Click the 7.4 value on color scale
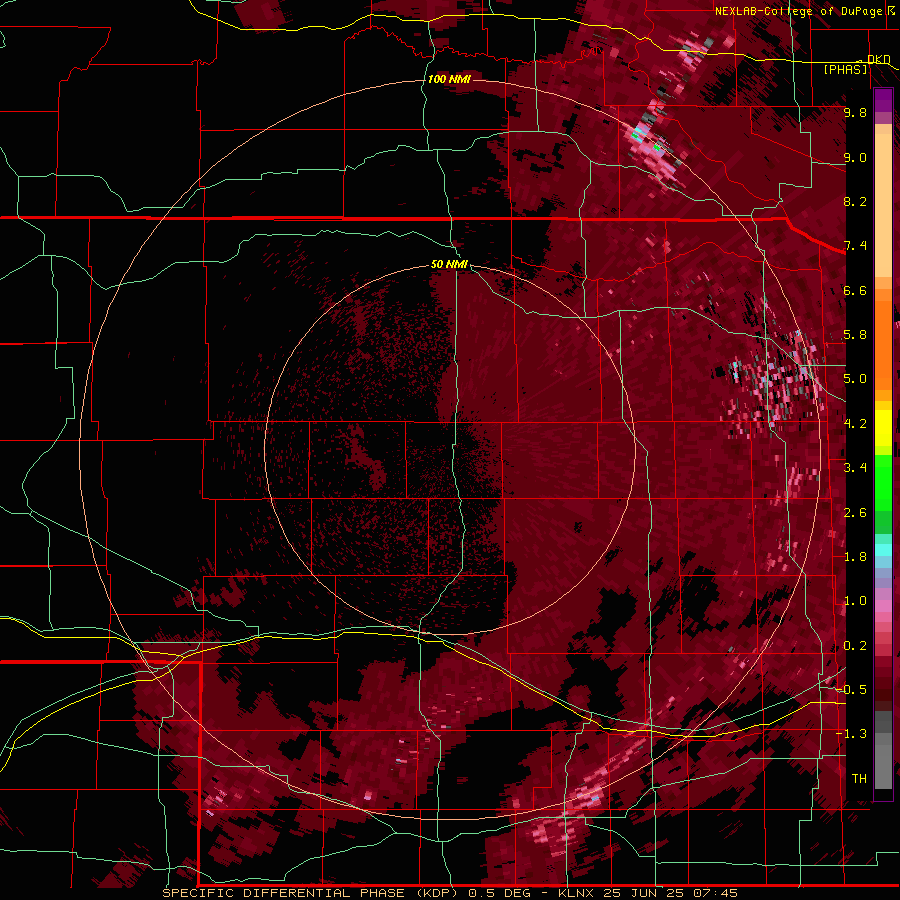 (x=855, y=246)
